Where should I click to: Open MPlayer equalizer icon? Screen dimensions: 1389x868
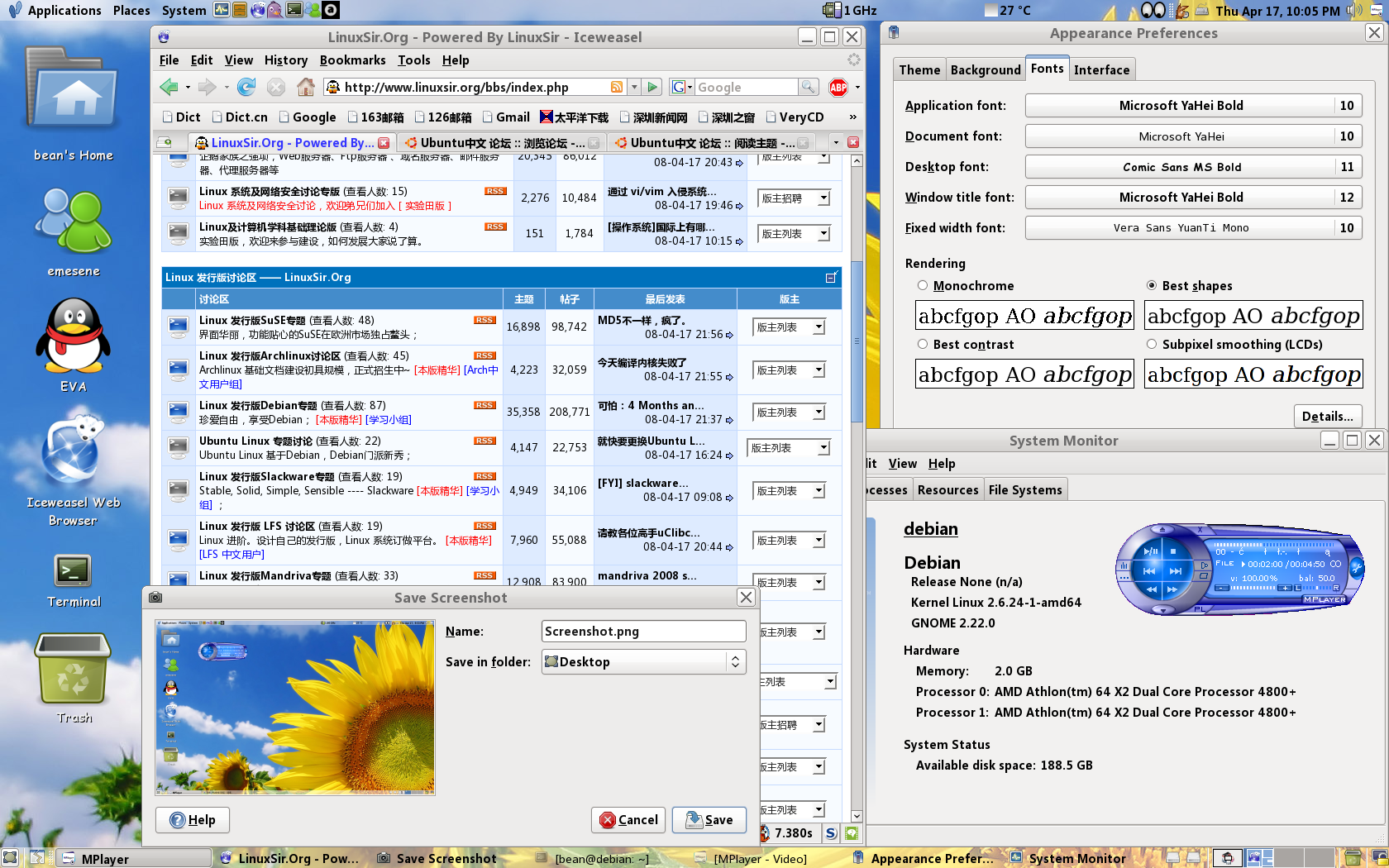(1124, 565)
